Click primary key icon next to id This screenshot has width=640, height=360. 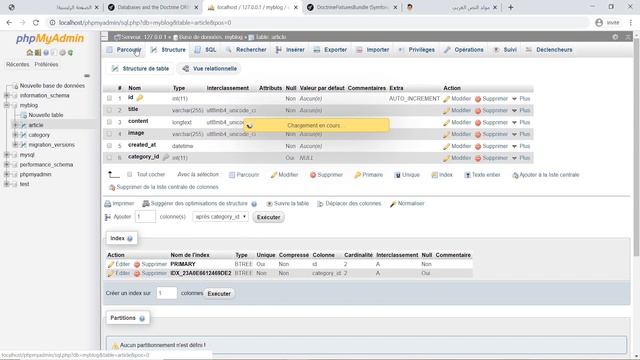coord(140,98)
